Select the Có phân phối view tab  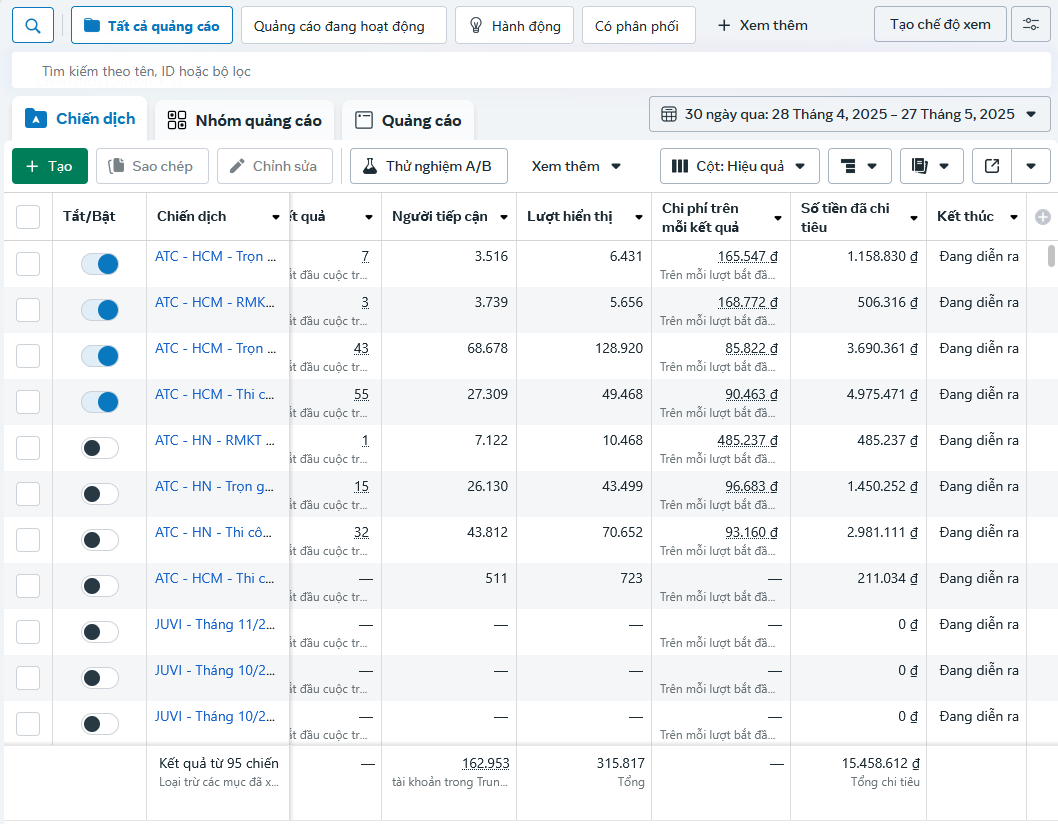[x=638, y=26]
